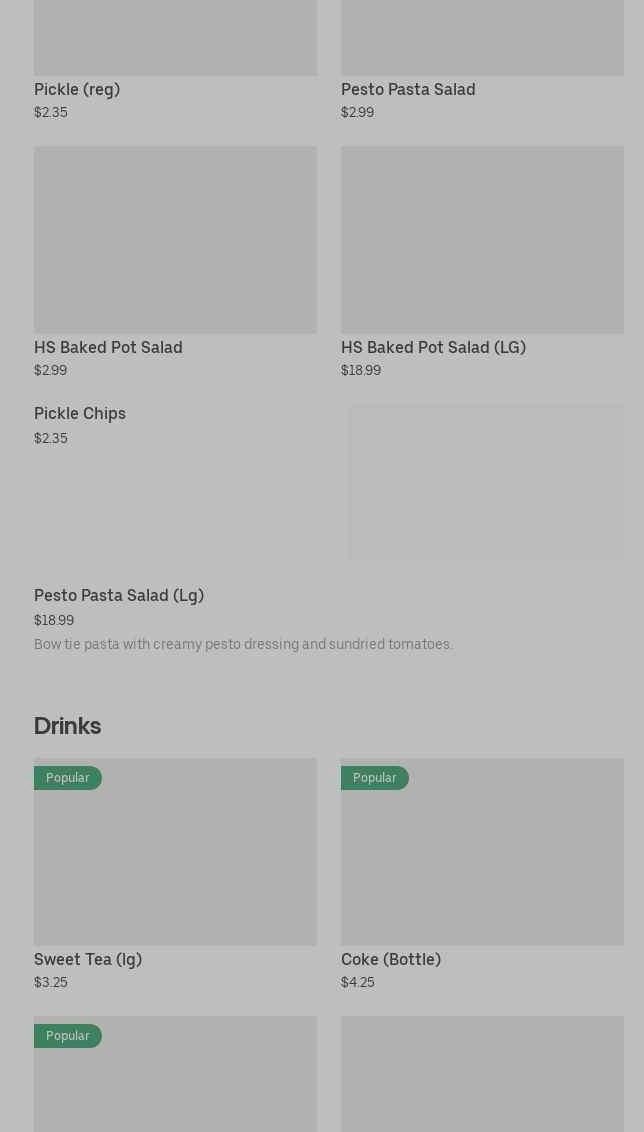Viewport: 644px width, 1132px height.
Task: Click the HS Baked Pot Salad (LG) title
Action: coord(433,347)
